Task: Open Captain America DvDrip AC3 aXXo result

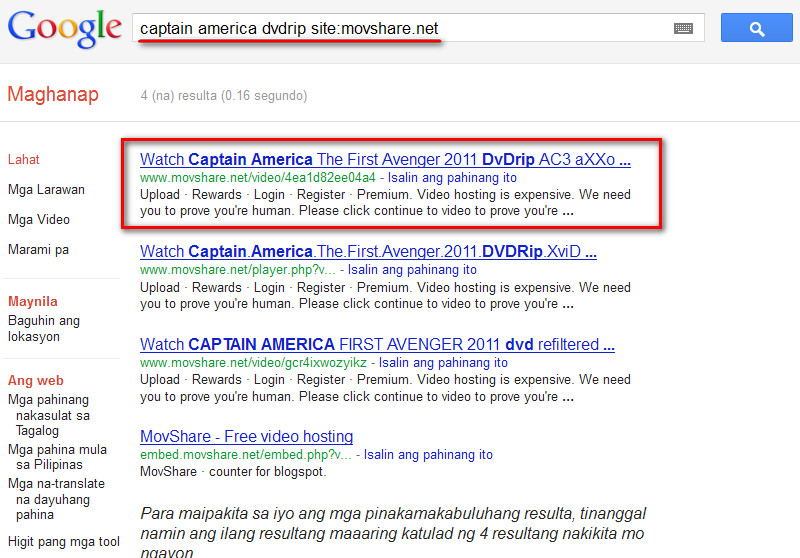Action: tap(385, 160)
